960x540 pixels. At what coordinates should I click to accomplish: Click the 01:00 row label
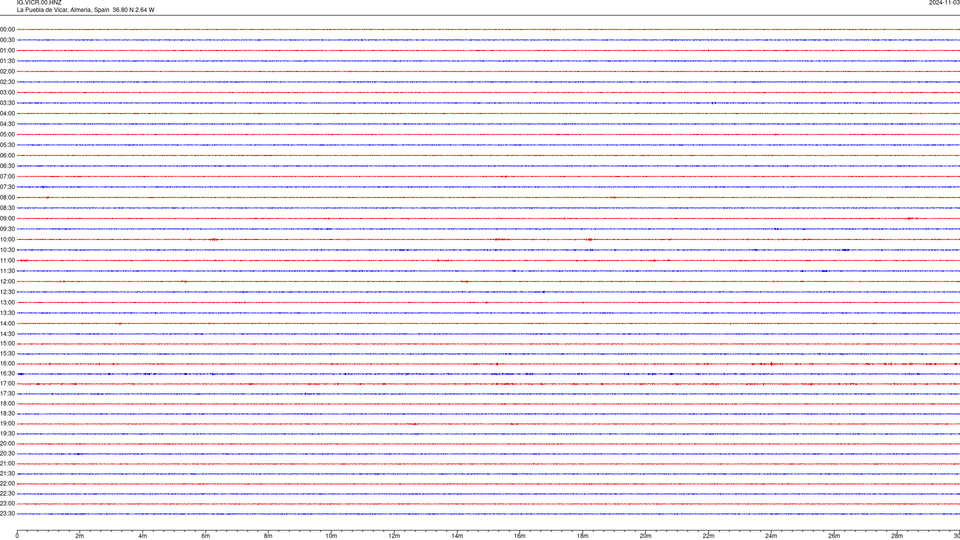(x=7, y=50)
